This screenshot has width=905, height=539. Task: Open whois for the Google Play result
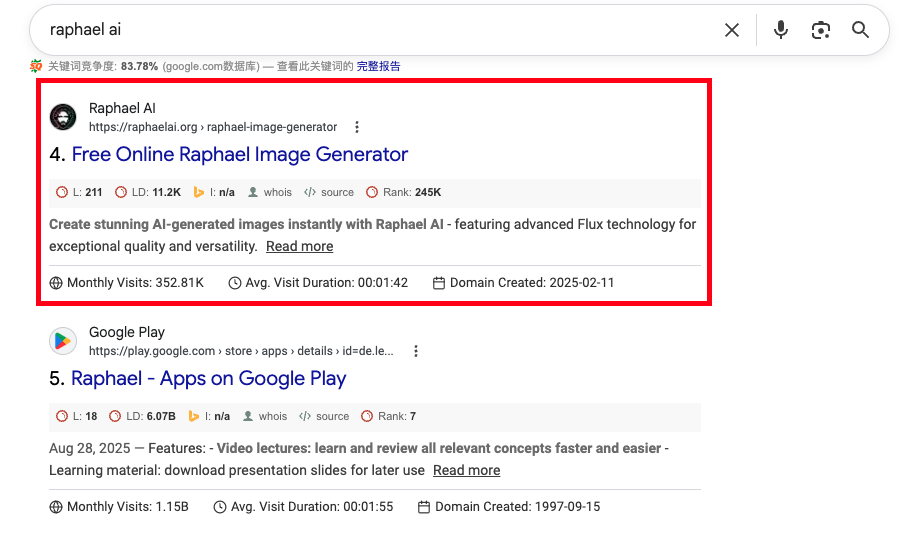pos(265,416)
